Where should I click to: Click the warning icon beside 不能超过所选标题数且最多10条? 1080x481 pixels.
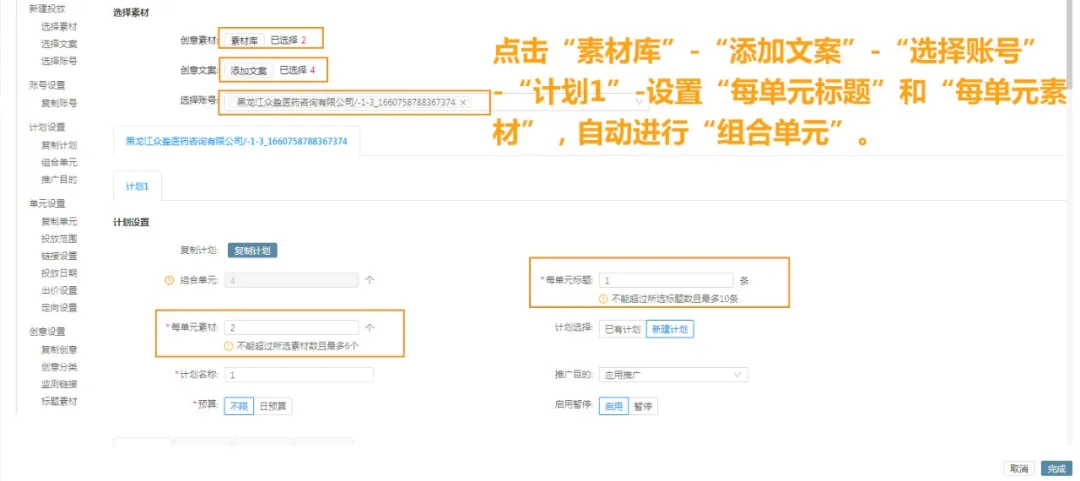click(x=604, y=299)
